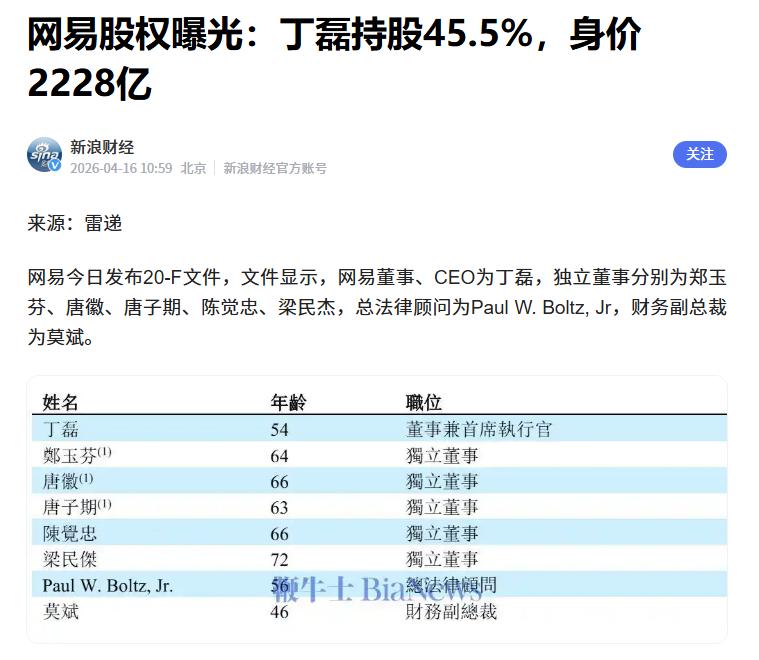
Task: Click the 新浪财经官方账号 label
Action: click(275, 168)
